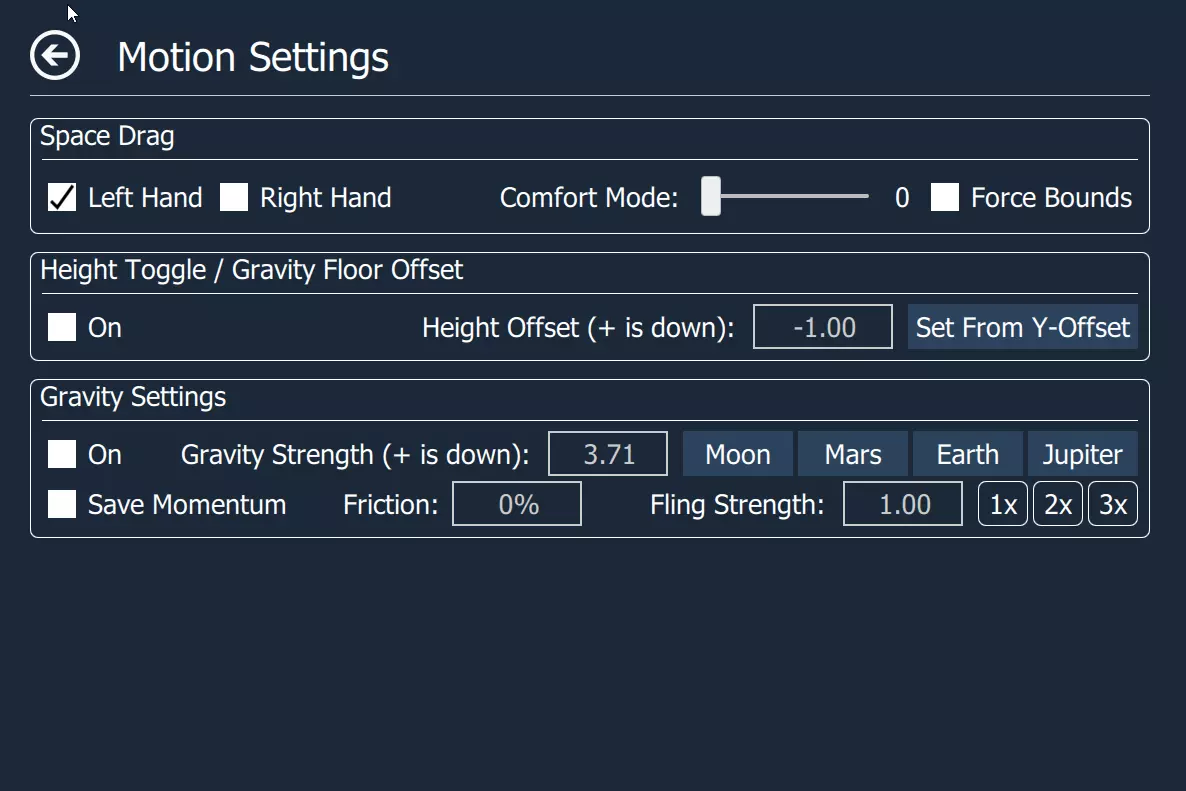The image size is (1186, 791).
Task: Select the Mars gravity preset
Action: (853, 455)
